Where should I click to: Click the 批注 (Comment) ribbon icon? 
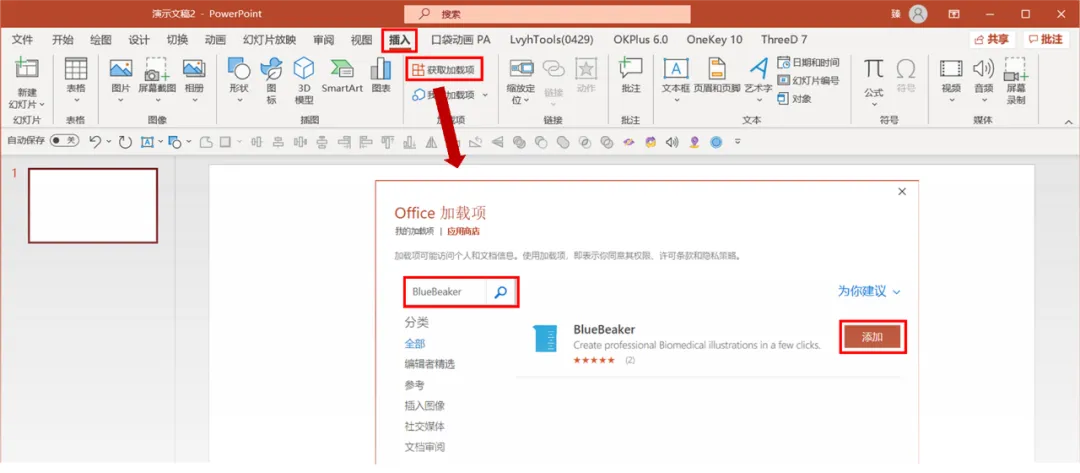point(630,69)
